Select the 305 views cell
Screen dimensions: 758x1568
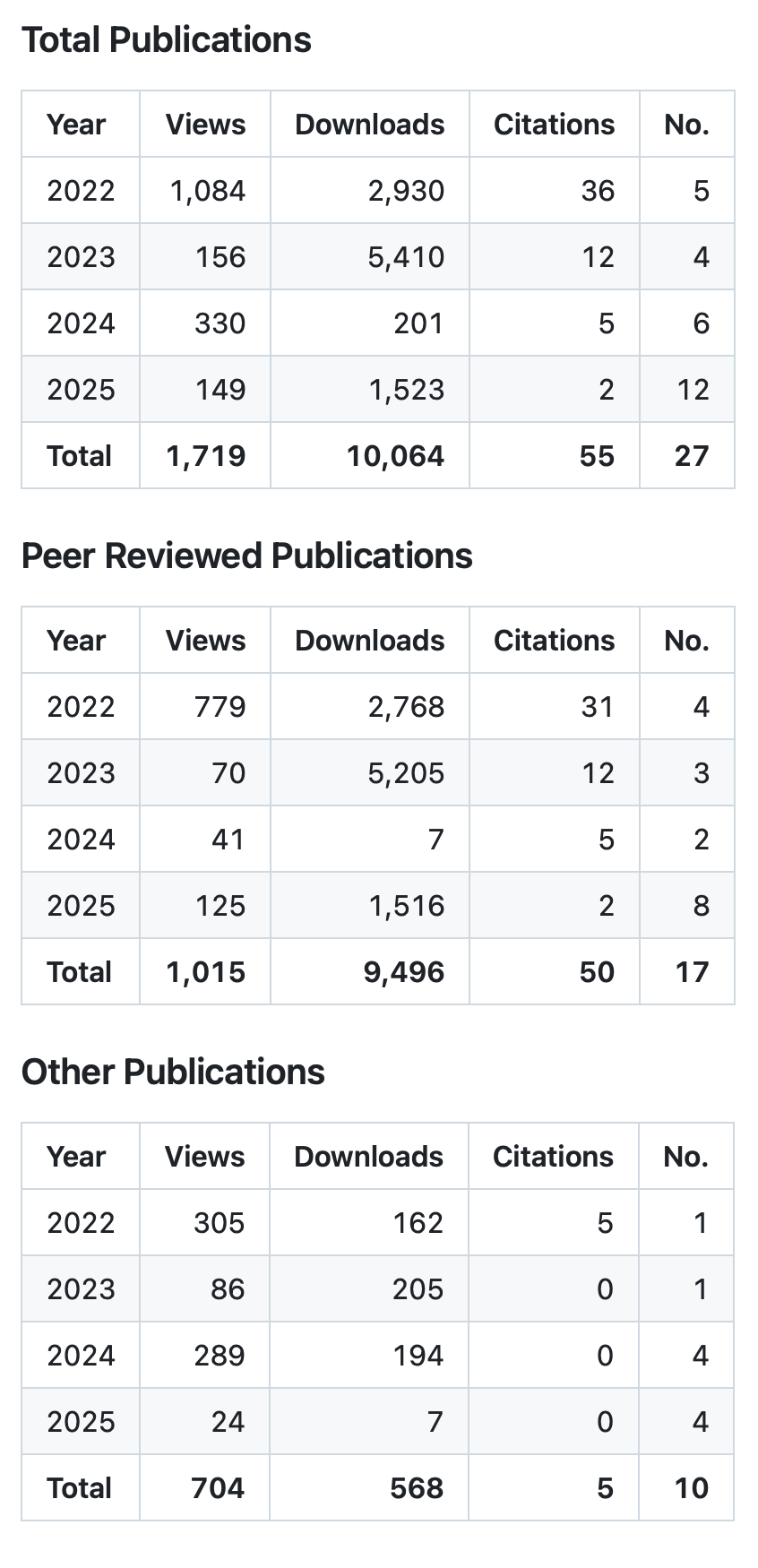pyautogui.click(x=219, y=1223)
